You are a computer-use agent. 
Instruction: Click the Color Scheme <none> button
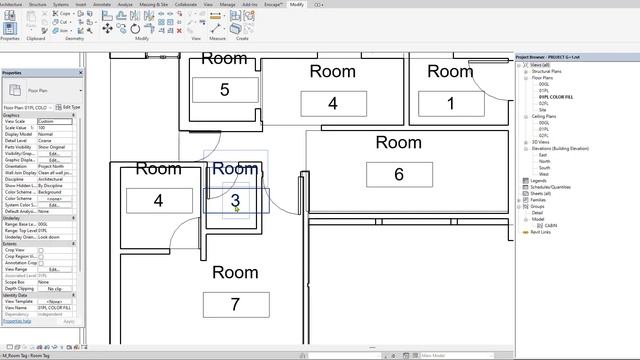tap(54, 199)
